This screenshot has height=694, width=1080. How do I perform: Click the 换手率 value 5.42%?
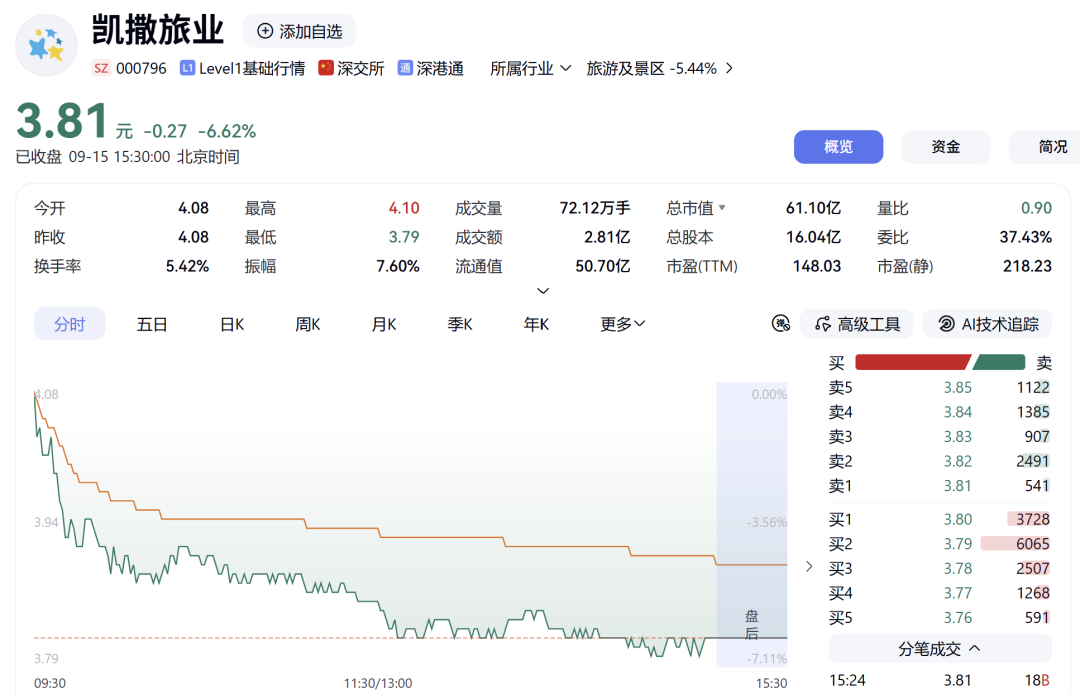[x=187, y=266]
